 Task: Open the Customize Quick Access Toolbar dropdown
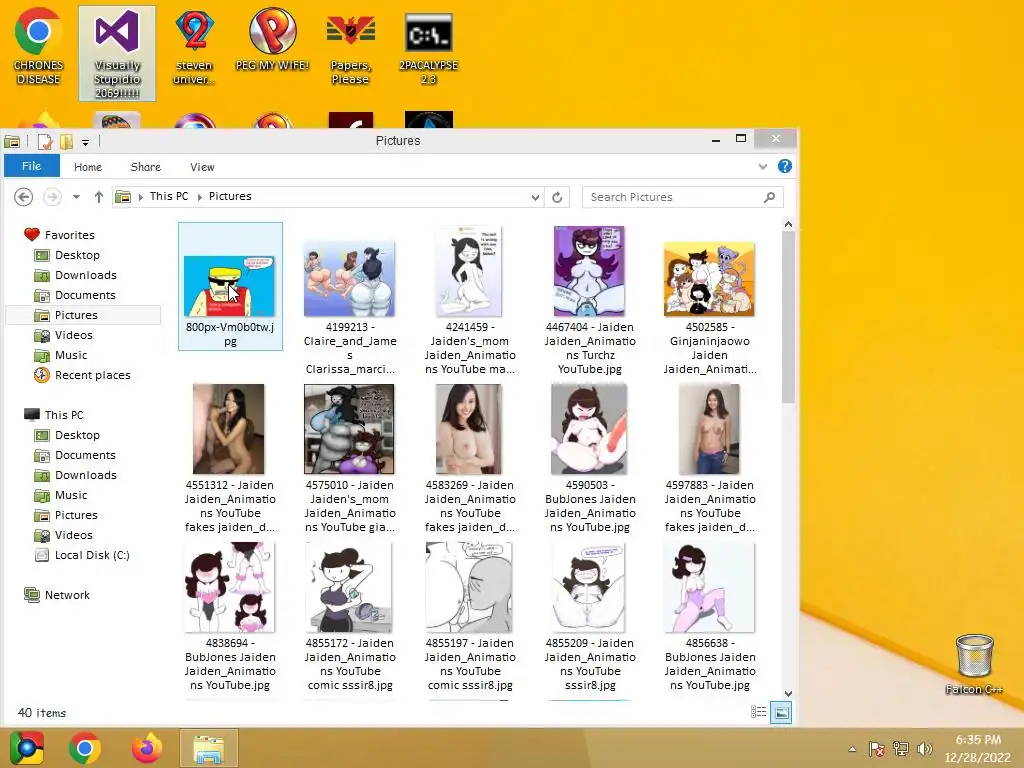pos(86,142)
